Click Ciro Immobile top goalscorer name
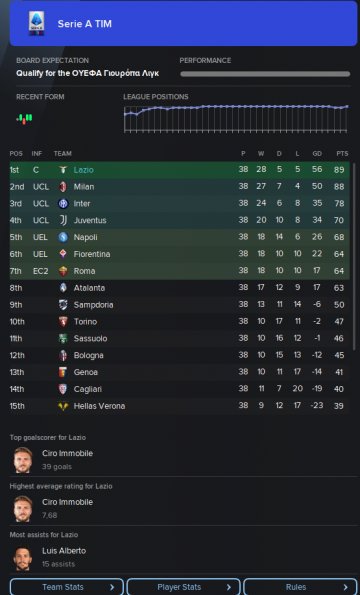Screen dimensions: 360x595 (68, 453)
